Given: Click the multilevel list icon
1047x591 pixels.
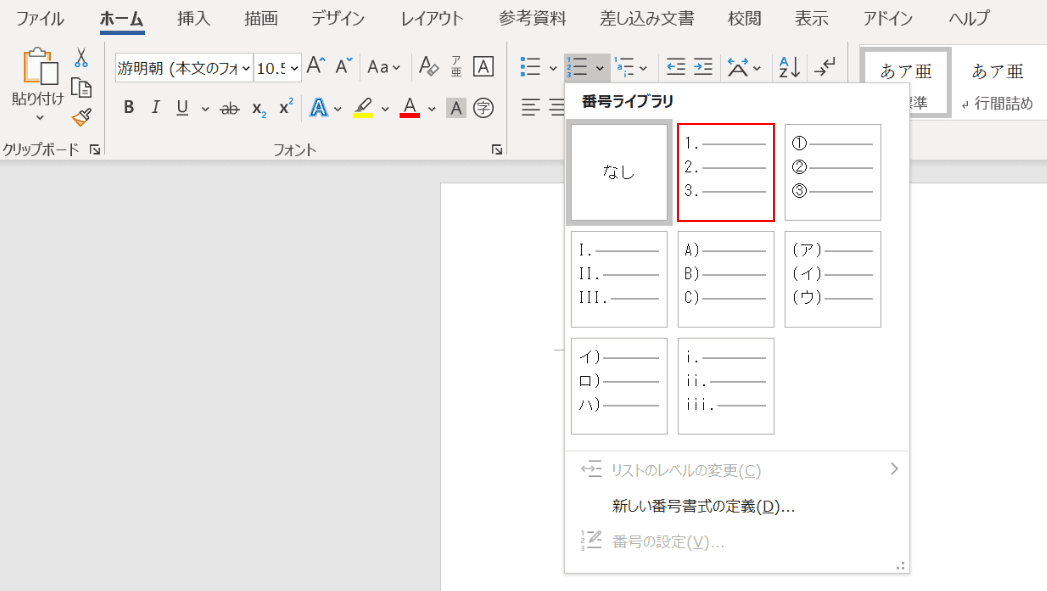Looking at the screenshot, I should pos(624,67).
